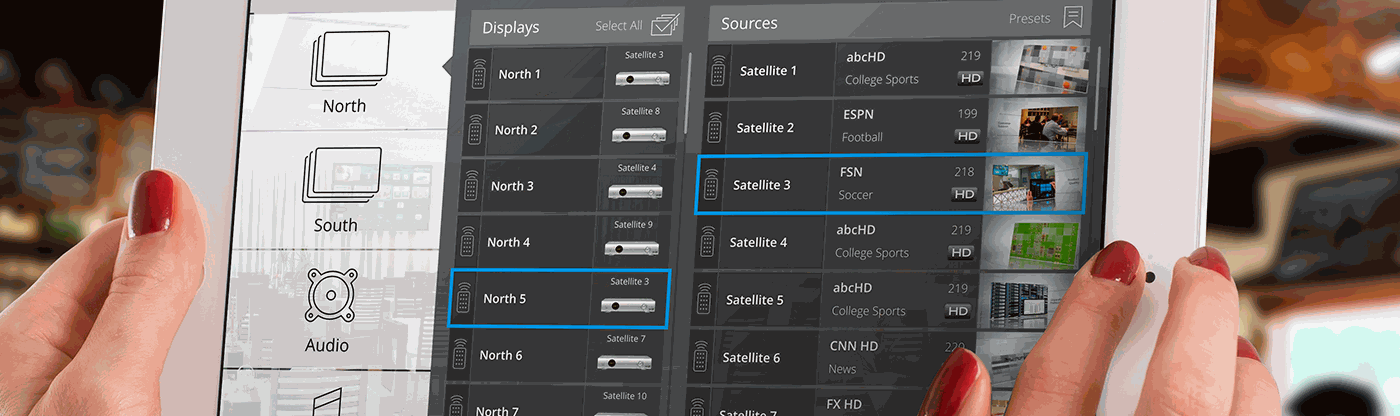The height and width of the screenshot is (416, 1400).
Task: Open the North displays group icon
Action: 350,58
